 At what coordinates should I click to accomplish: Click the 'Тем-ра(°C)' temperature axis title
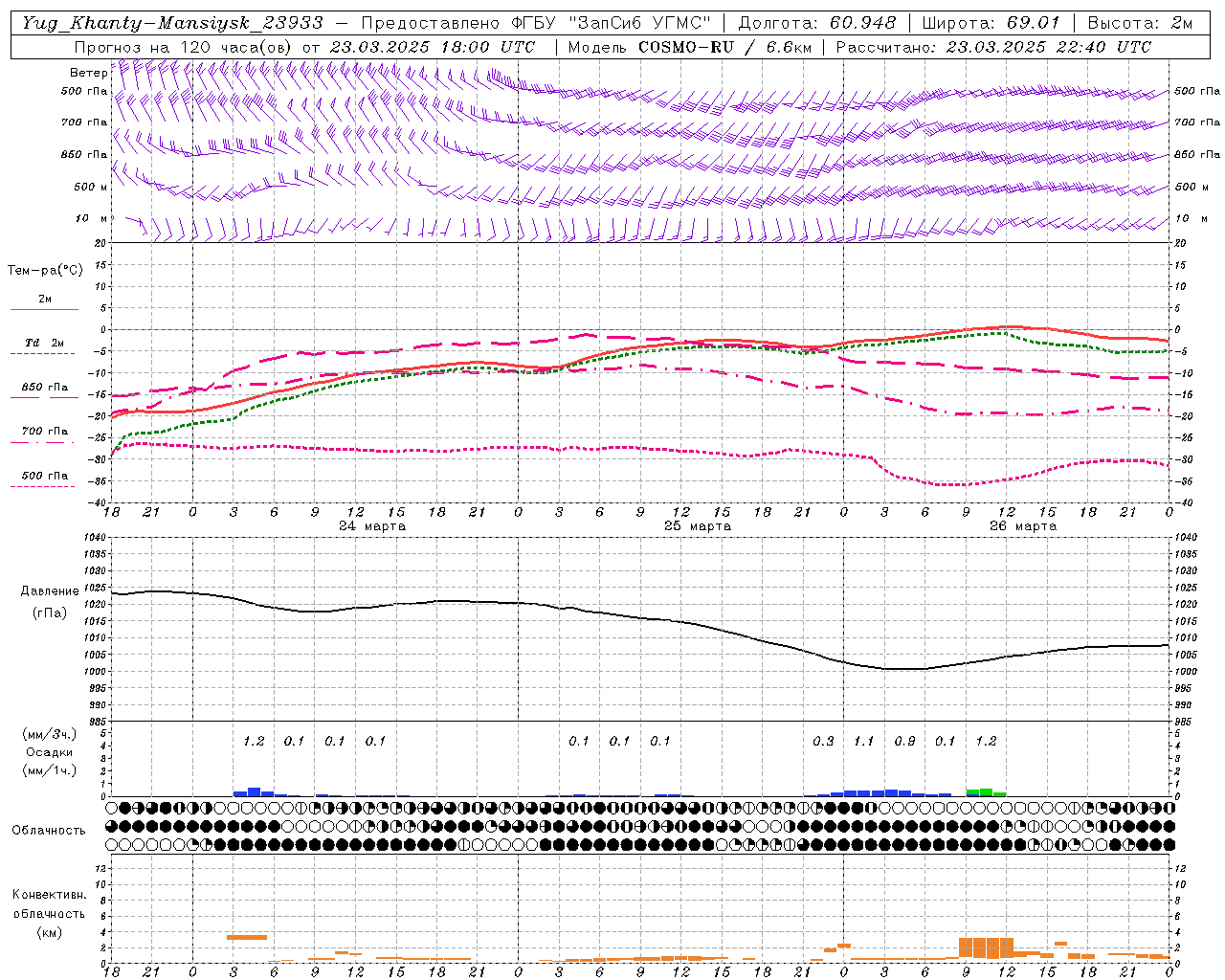tap(45, 271)
